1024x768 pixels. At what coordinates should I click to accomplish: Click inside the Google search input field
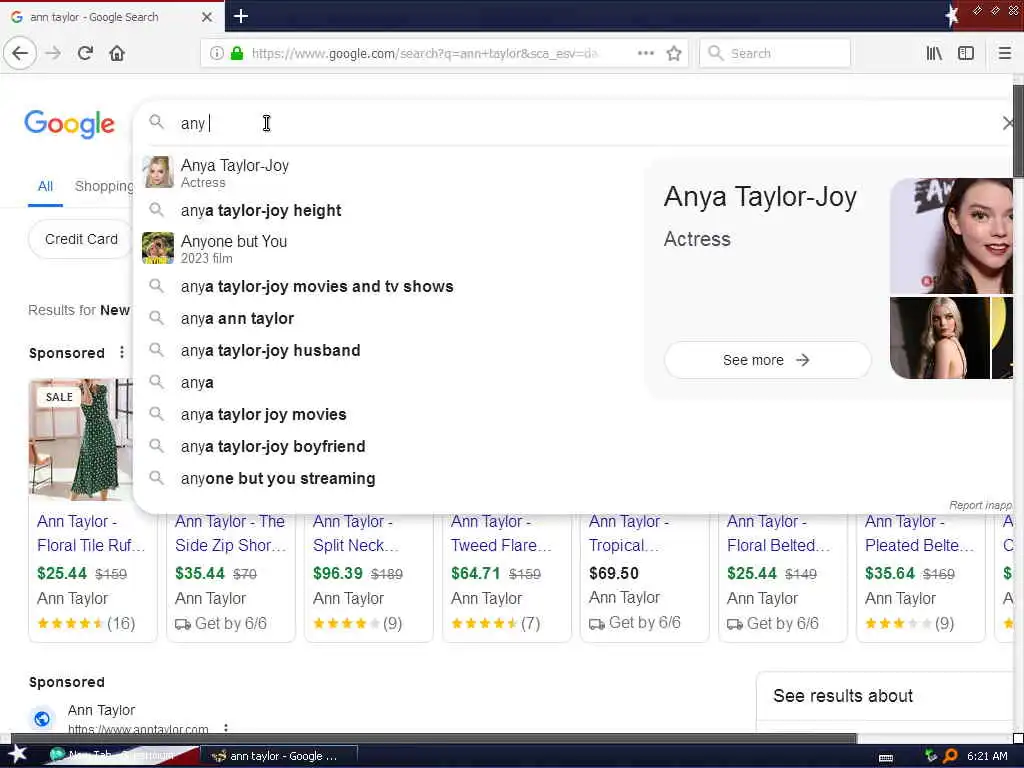coord(575,123)
